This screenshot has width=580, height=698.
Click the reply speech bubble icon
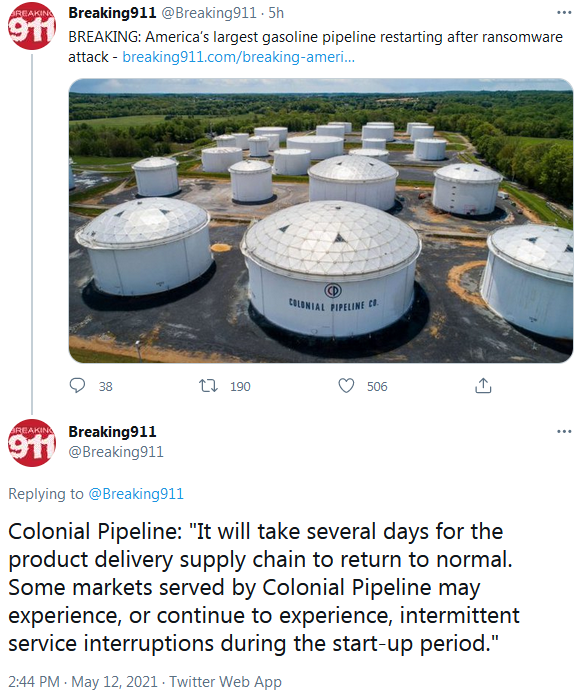tap(77, 386)
